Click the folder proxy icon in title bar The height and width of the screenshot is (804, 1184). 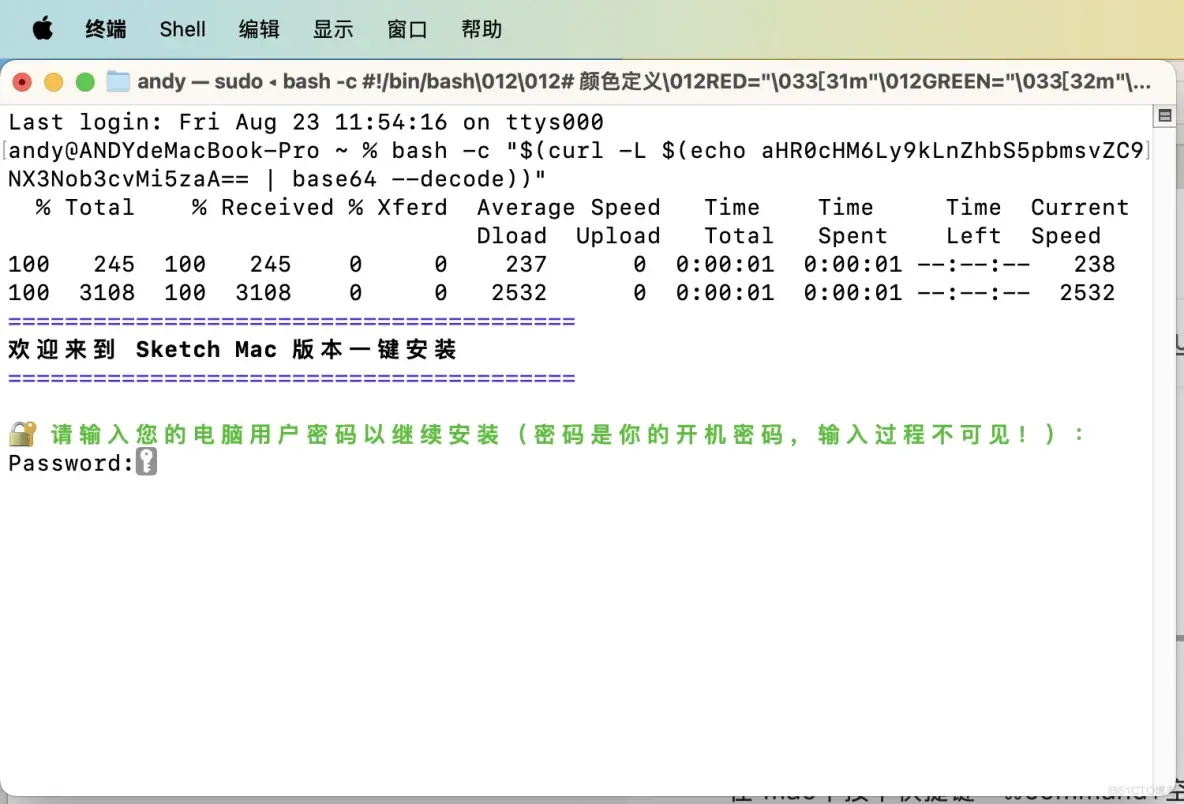118,82
